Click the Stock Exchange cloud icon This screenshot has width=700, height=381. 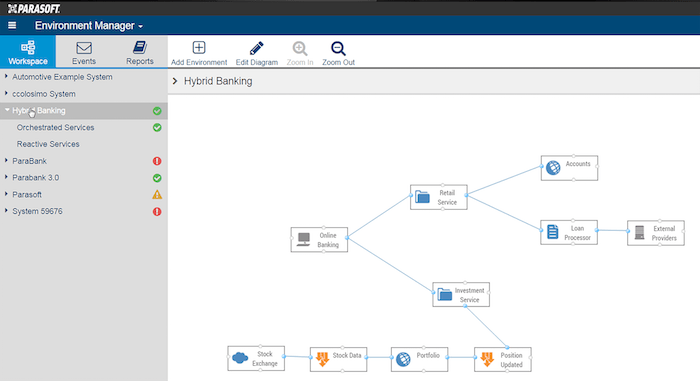click(240, 357)
